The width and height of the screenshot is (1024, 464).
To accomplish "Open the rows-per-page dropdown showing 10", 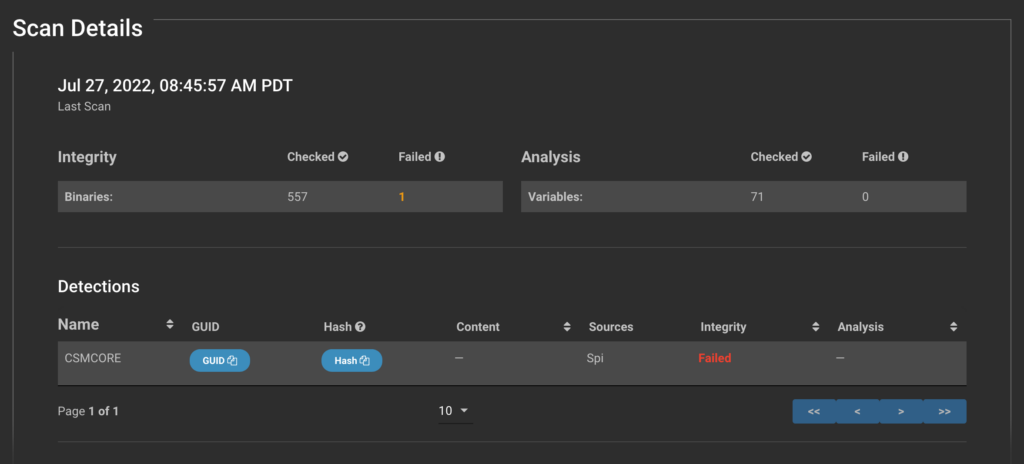I will [x=455, y=411].
